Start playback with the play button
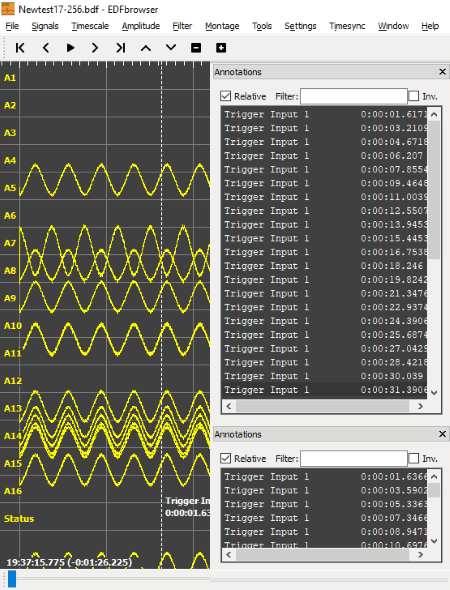The image size is (450, 590). click(x=70, y=48)
